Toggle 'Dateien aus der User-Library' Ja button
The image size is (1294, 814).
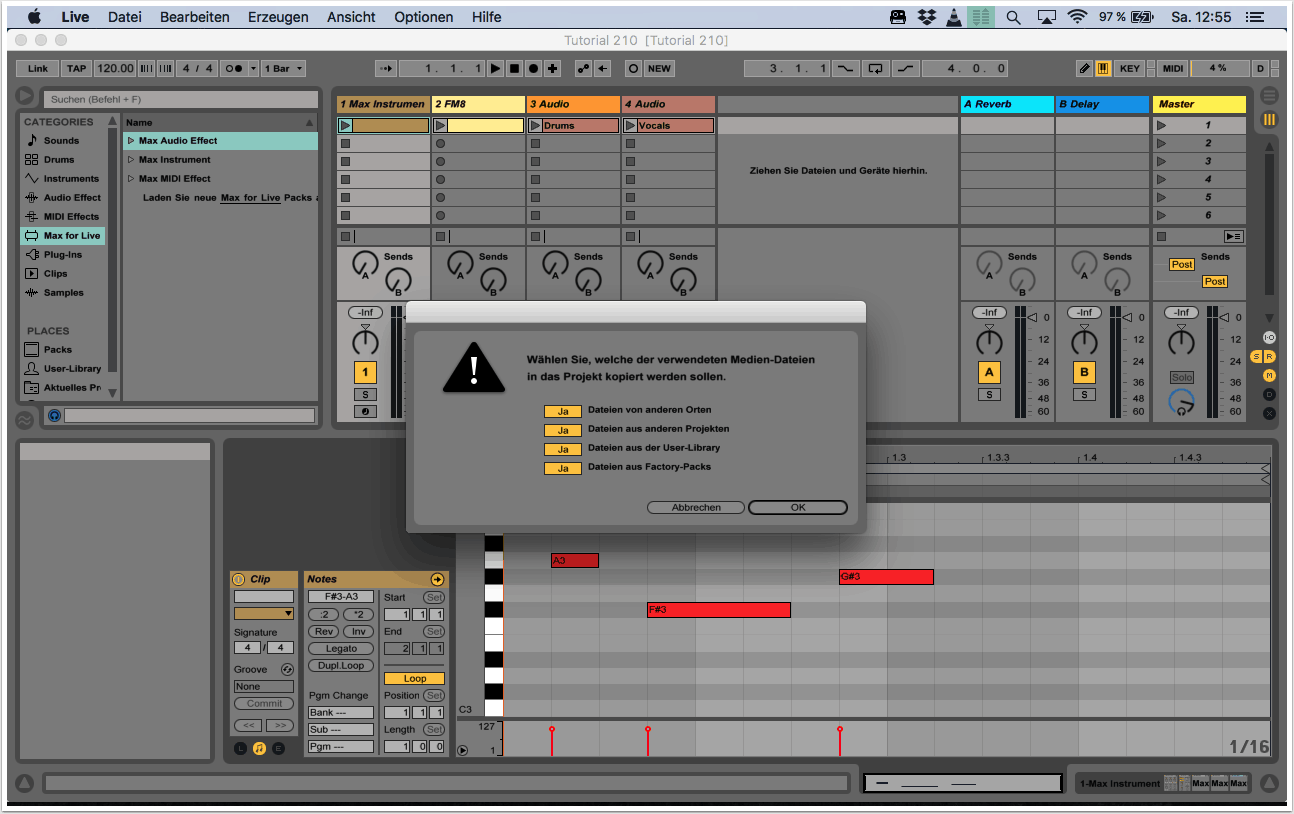(x=563, y=449)
